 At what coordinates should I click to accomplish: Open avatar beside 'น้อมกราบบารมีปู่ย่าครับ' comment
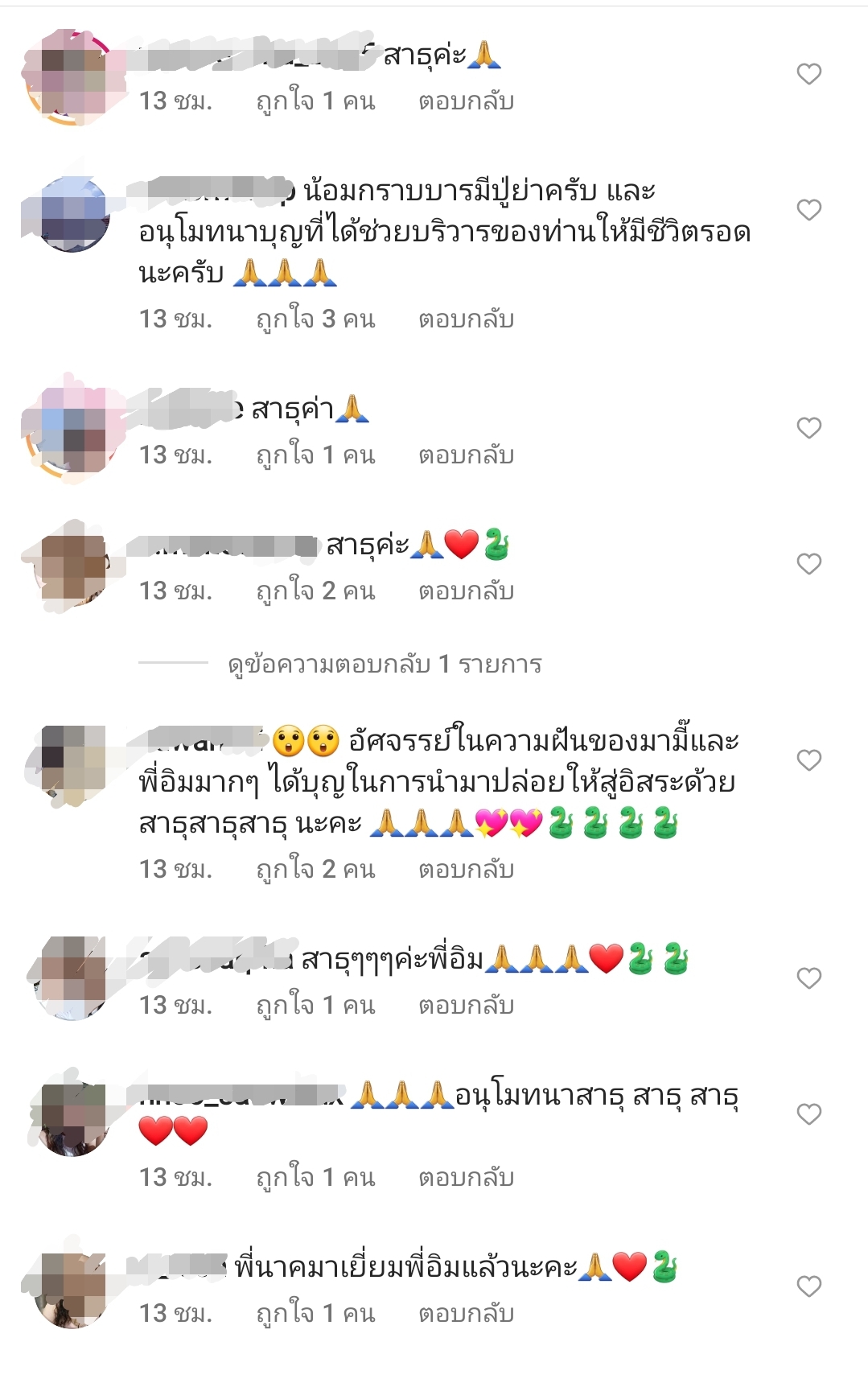72,214
